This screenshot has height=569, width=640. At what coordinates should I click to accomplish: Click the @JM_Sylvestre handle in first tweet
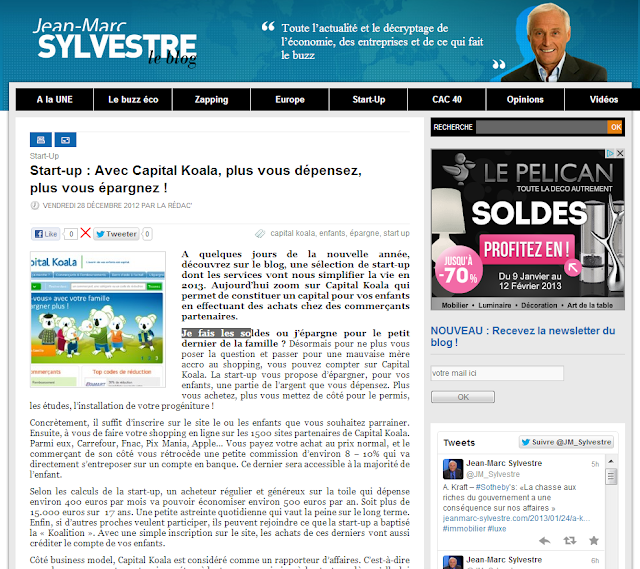[493, 474]
